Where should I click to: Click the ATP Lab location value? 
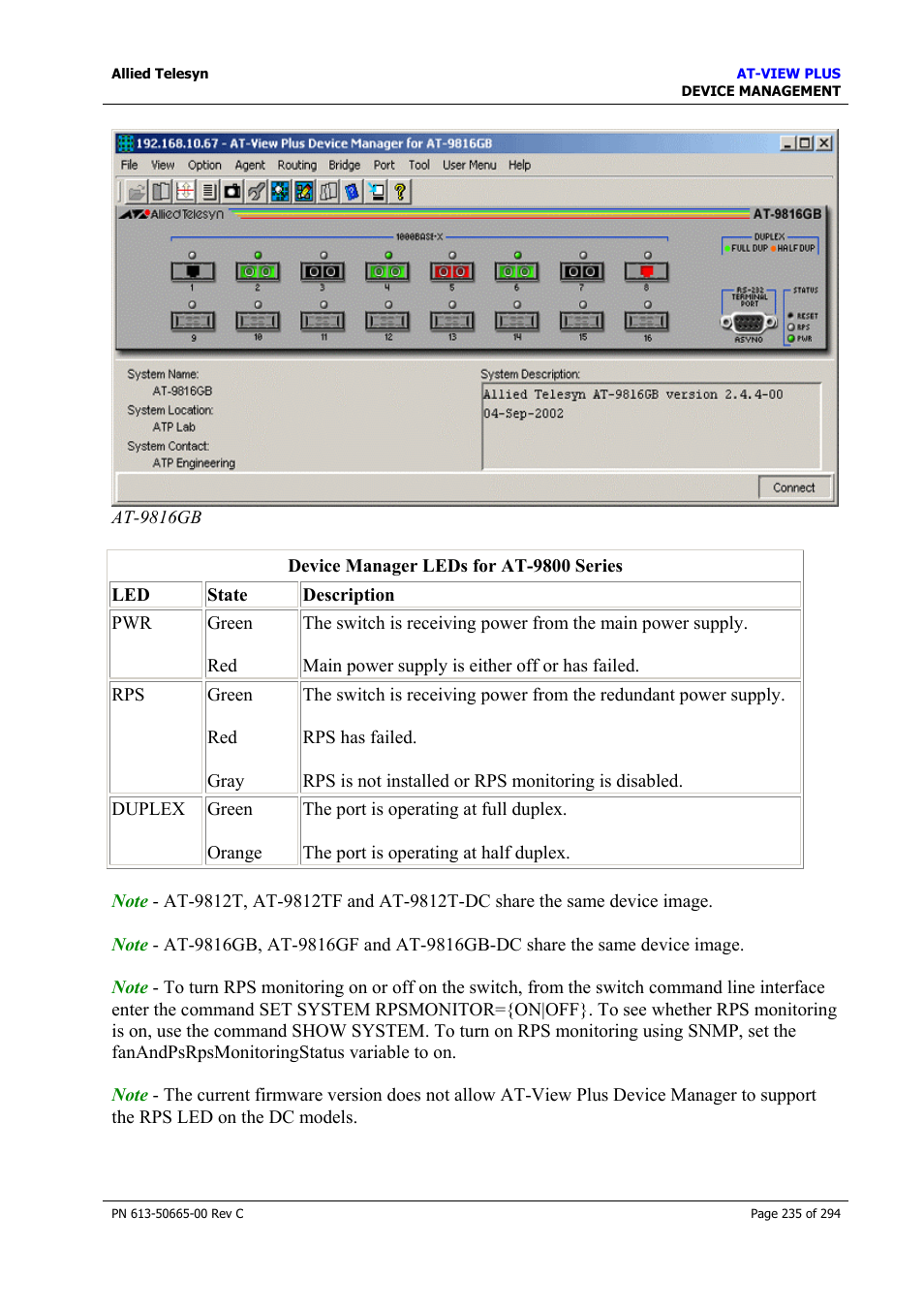click(173, 427)
